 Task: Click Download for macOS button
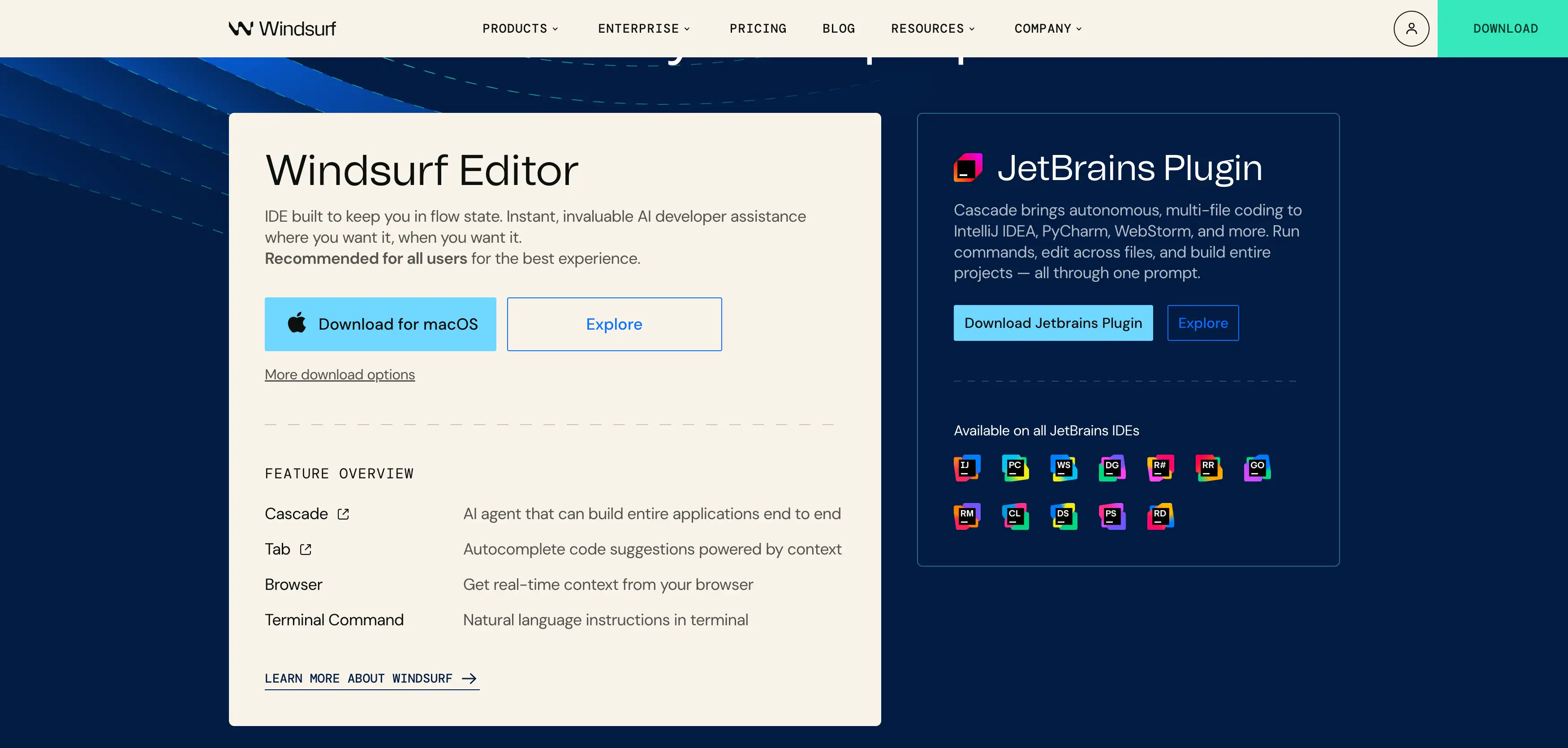(380, 324)
